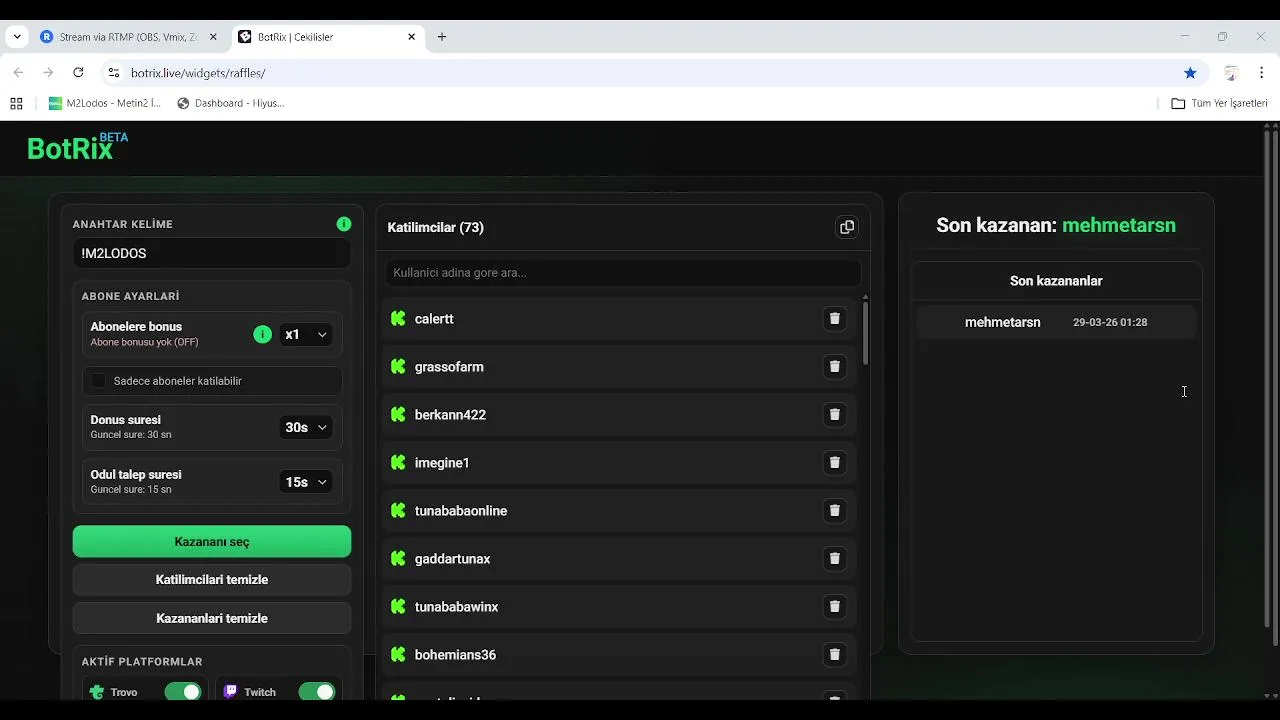Delete berkann422 from participants list
This screenshot has height=720, width=1280.
tap(834, 415)
